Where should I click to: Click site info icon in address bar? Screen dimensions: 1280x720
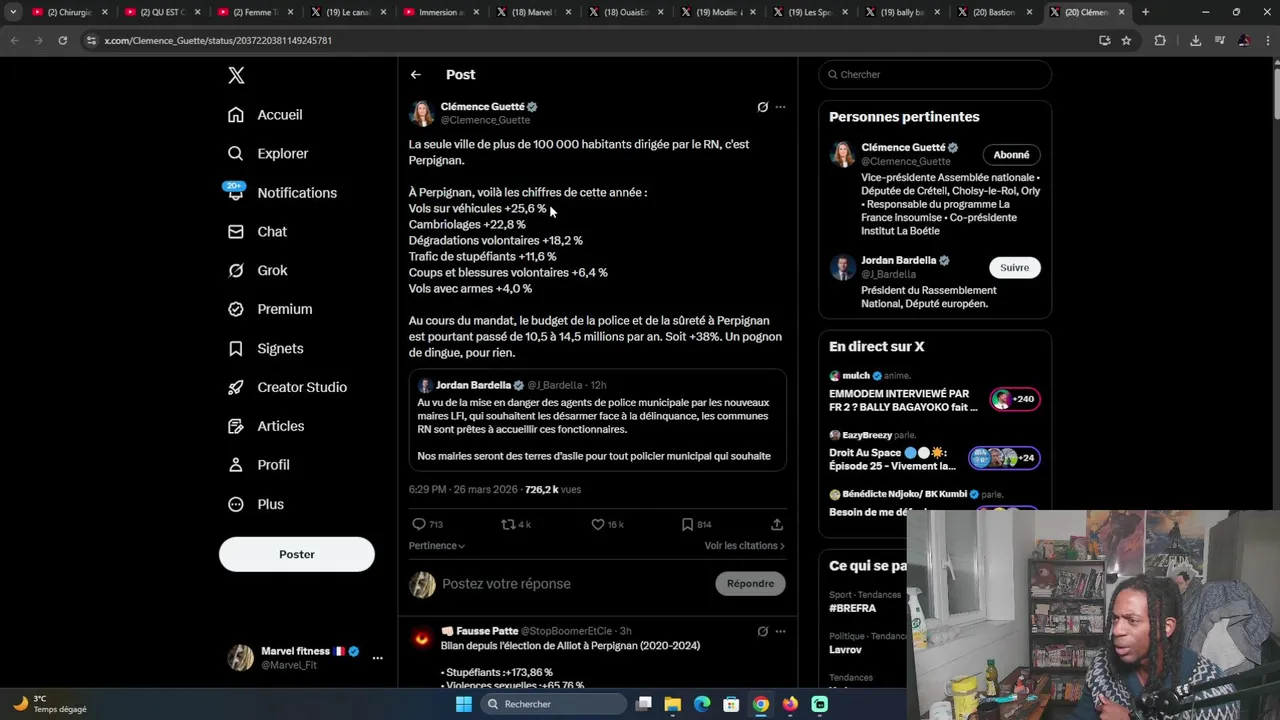pyautogui.click(x=91, y=40)
